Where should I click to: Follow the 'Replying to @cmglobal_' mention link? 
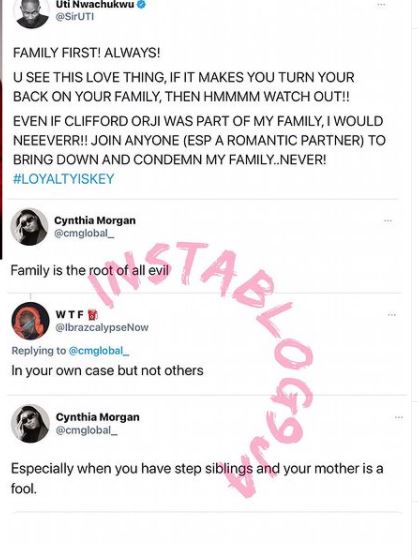99,351
